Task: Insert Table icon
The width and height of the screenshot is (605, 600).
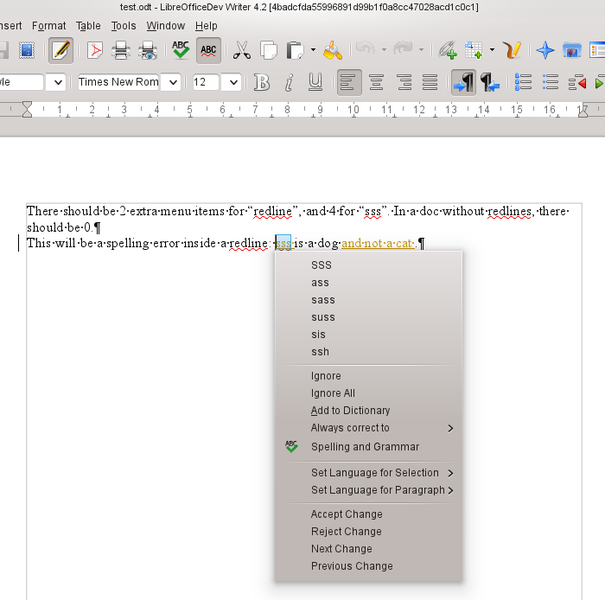Action: point(474,51)
